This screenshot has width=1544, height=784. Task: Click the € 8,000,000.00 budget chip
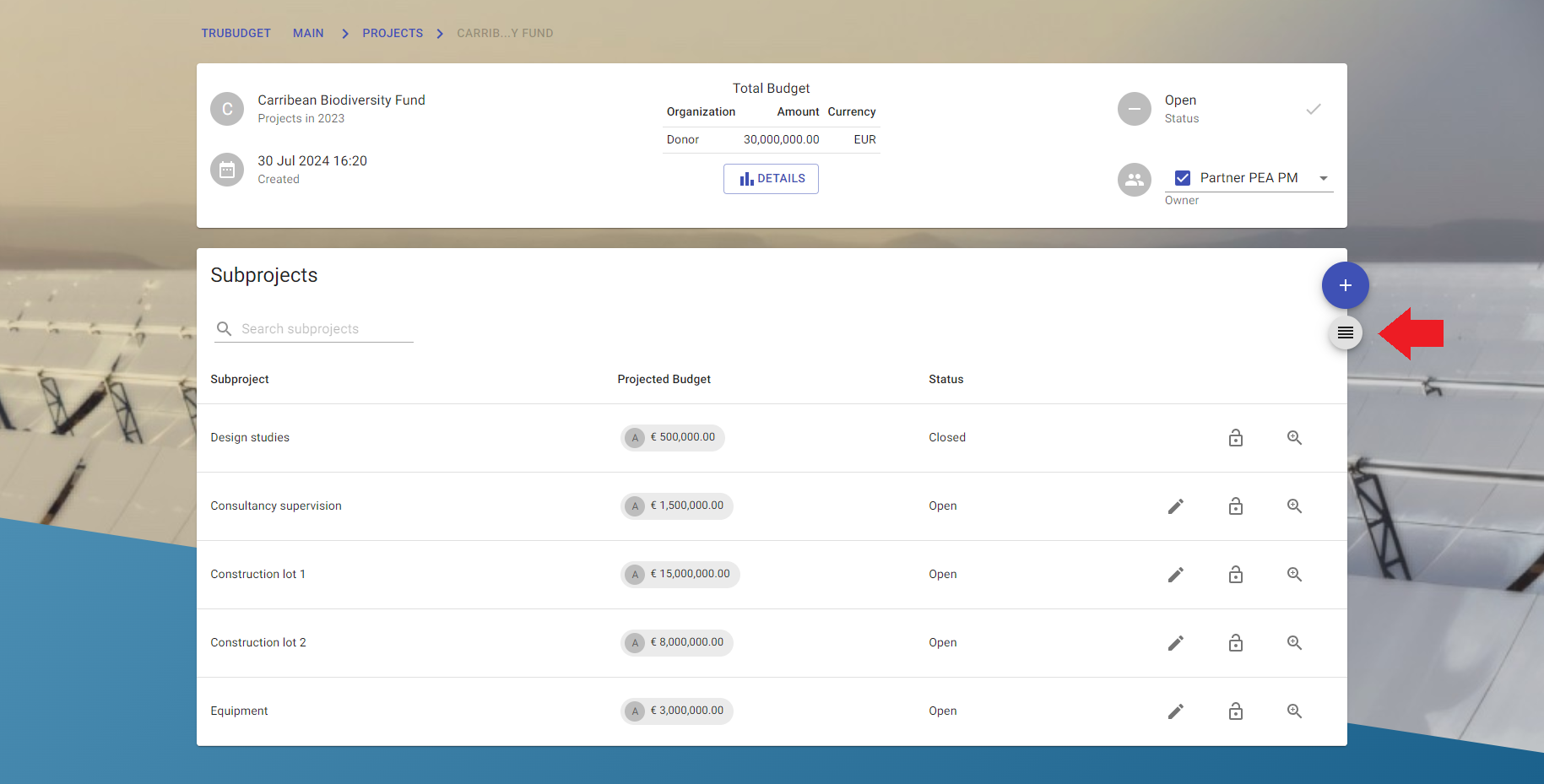coord(677,642)
